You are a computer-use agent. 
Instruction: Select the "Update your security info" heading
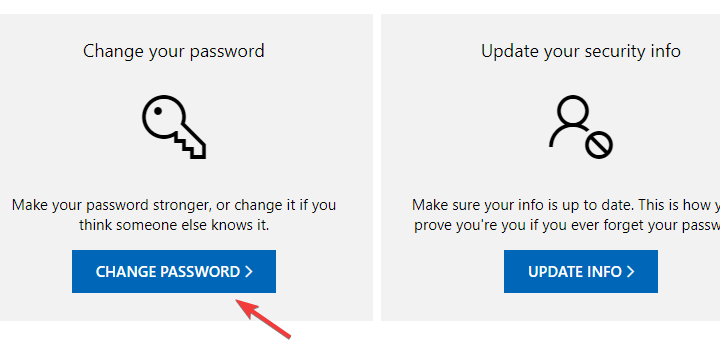[x=581, y=51]
